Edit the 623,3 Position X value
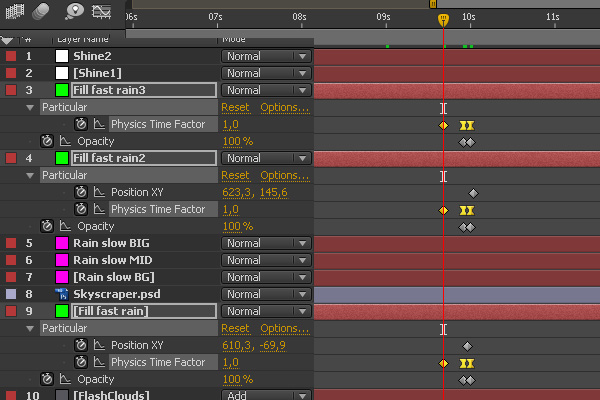The height and width of the screenshot is (400, 600). [x=237, y=193]
